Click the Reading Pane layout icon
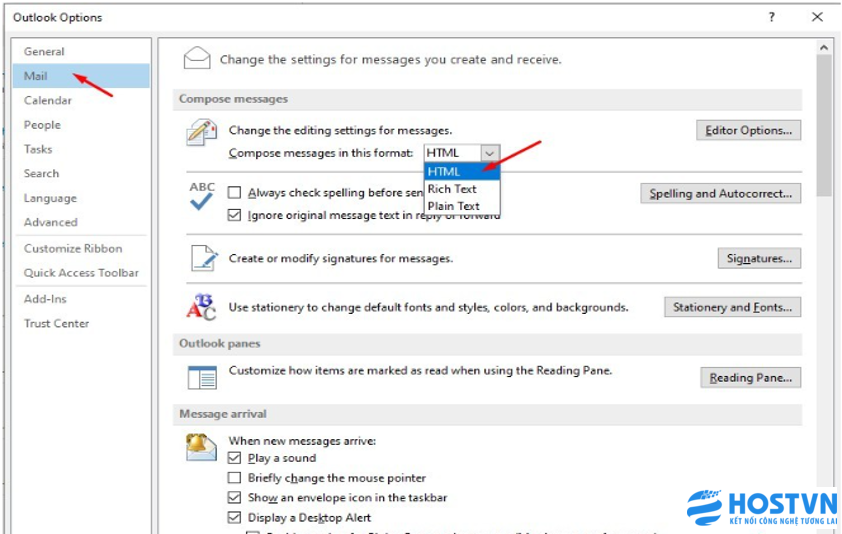The width and height of the screenshot is (842, 534). [x=201, y=377]
